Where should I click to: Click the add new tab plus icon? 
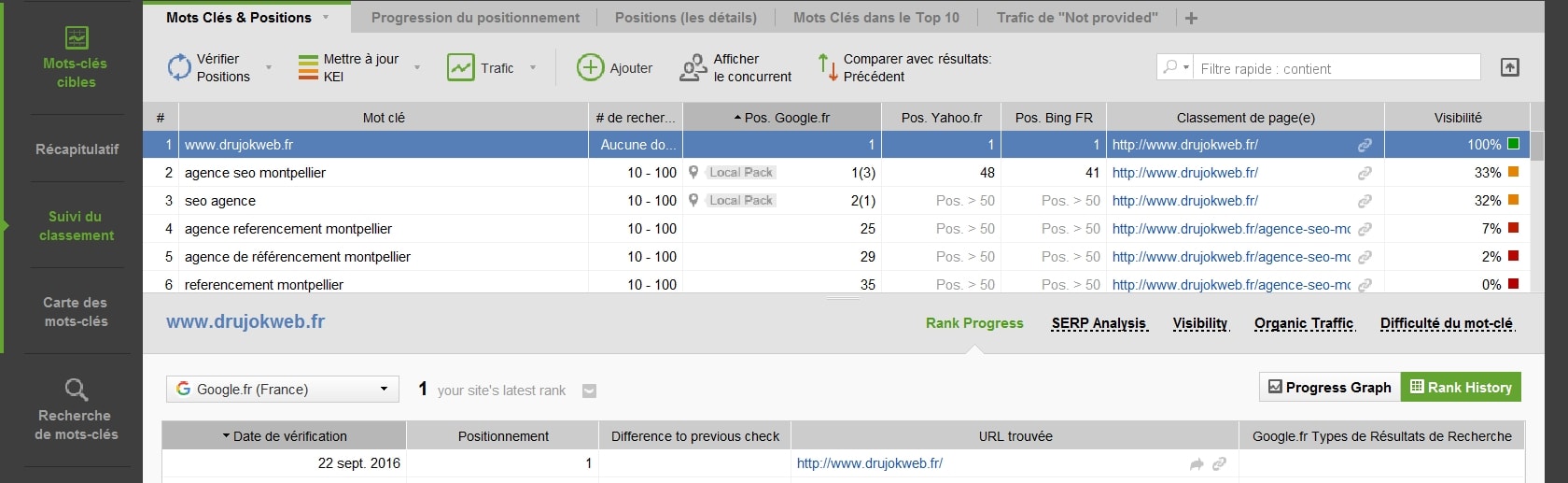(1192, 18)
